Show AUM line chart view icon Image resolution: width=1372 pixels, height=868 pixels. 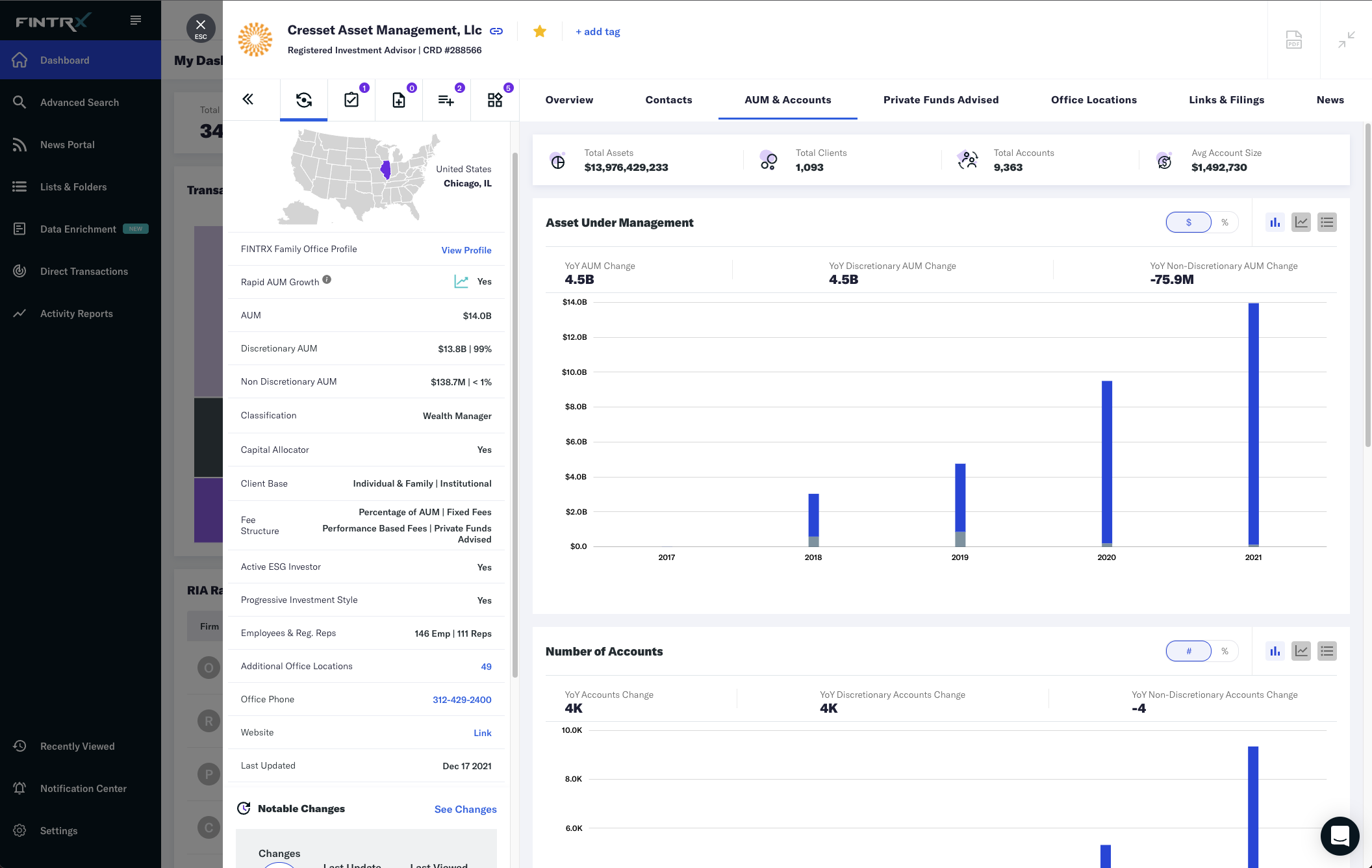tap(1301, 222)
